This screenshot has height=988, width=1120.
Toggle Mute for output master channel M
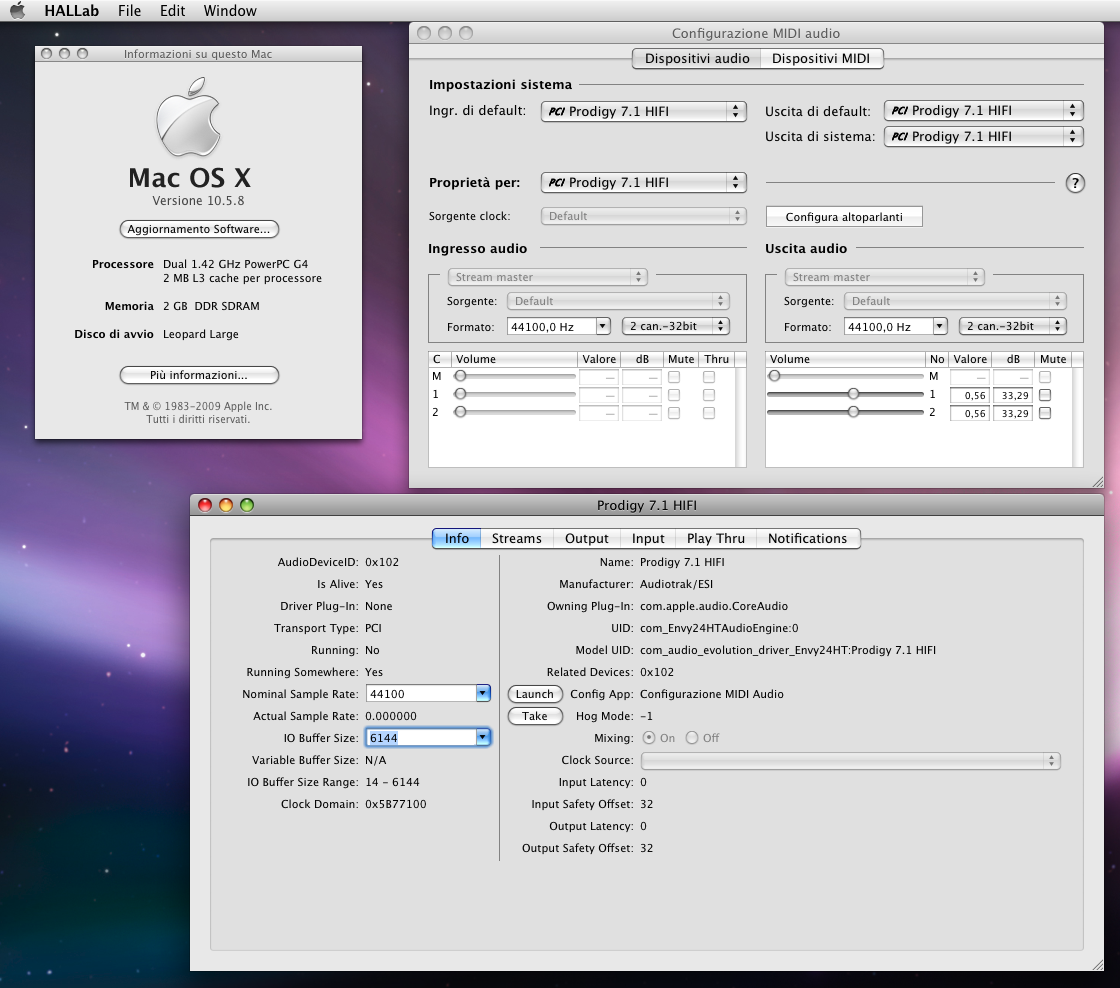point(1045,376)
